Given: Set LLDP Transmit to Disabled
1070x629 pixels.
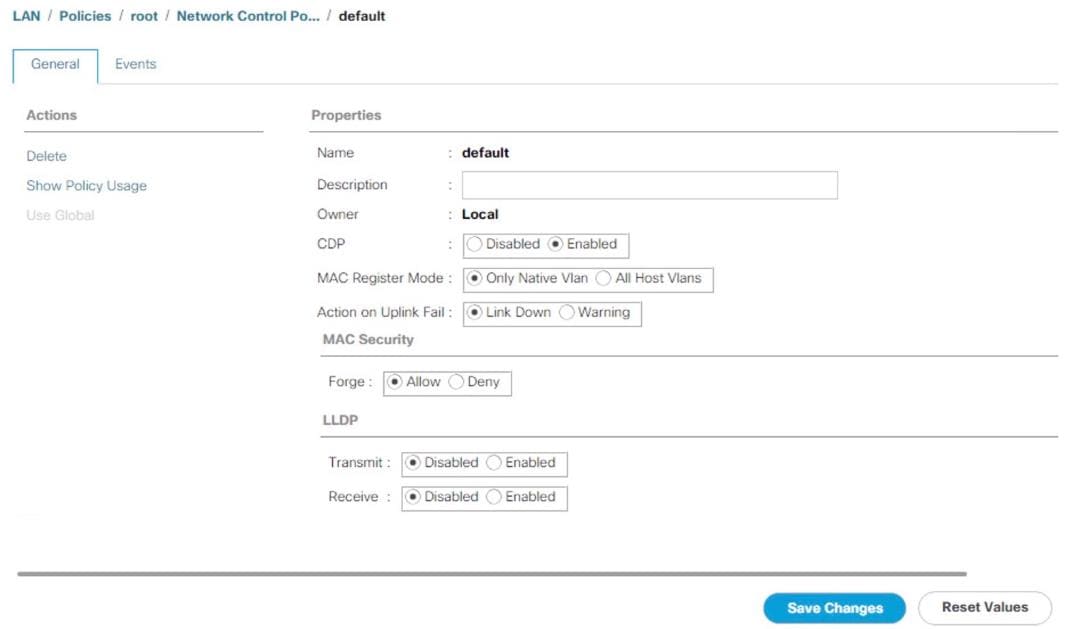Looking at the screenshot, I should (413, 463).
